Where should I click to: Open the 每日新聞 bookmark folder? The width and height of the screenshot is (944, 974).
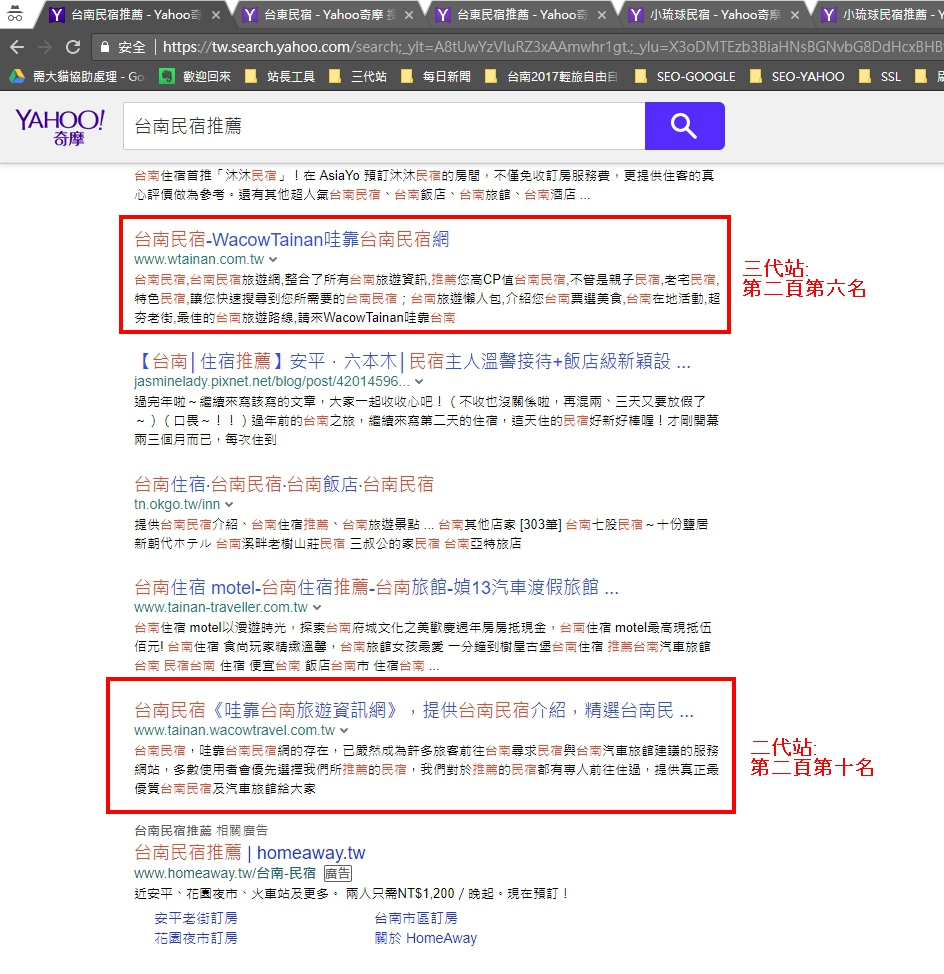435,76
